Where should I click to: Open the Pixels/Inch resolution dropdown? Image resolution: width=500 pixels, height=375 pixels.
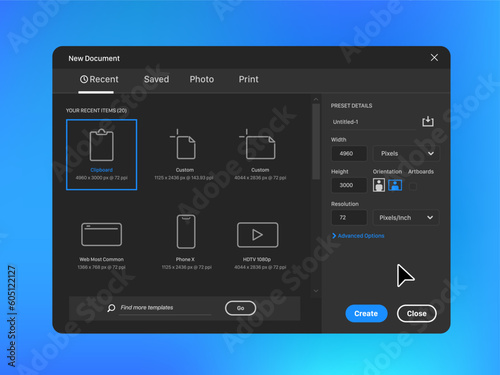(x=406, y=218)
